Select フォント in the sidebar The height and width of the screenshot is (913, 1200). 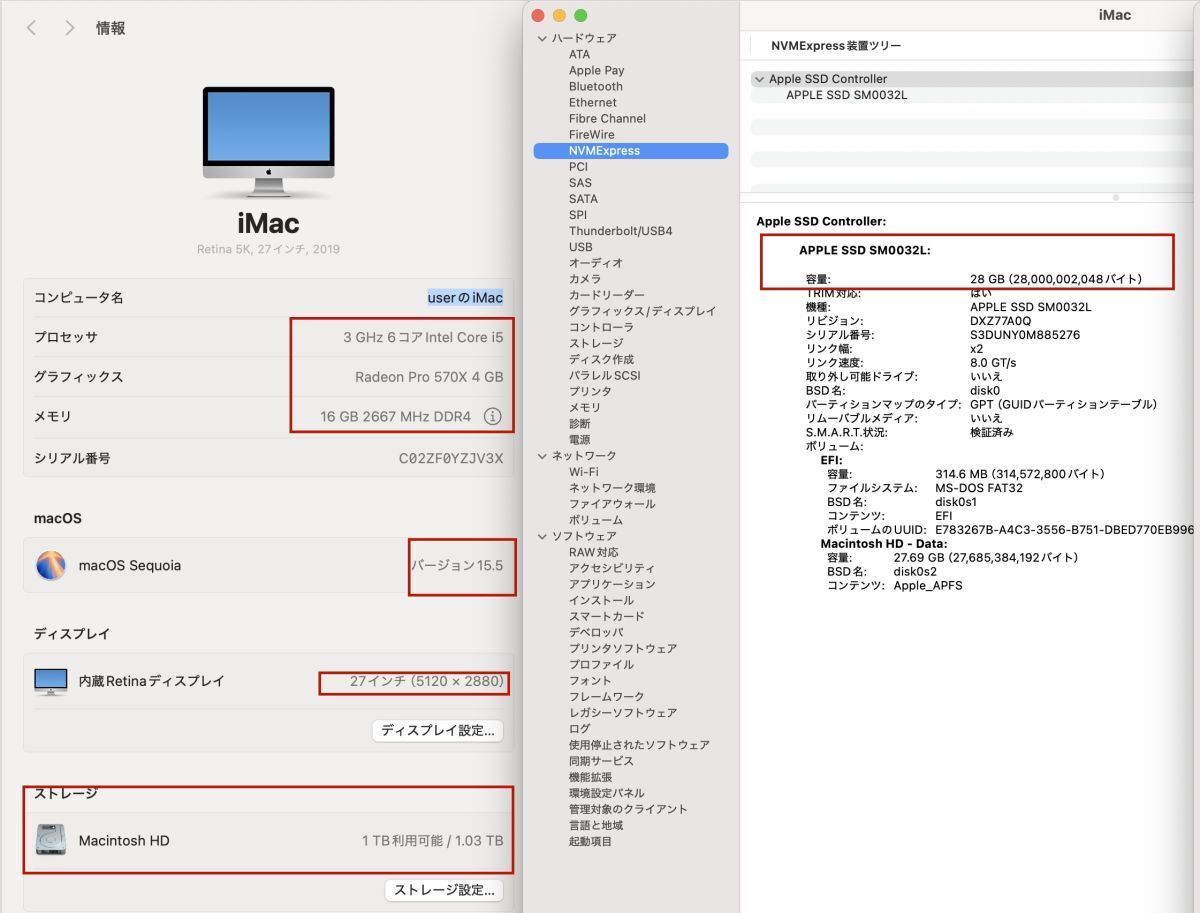click(590, 680)
